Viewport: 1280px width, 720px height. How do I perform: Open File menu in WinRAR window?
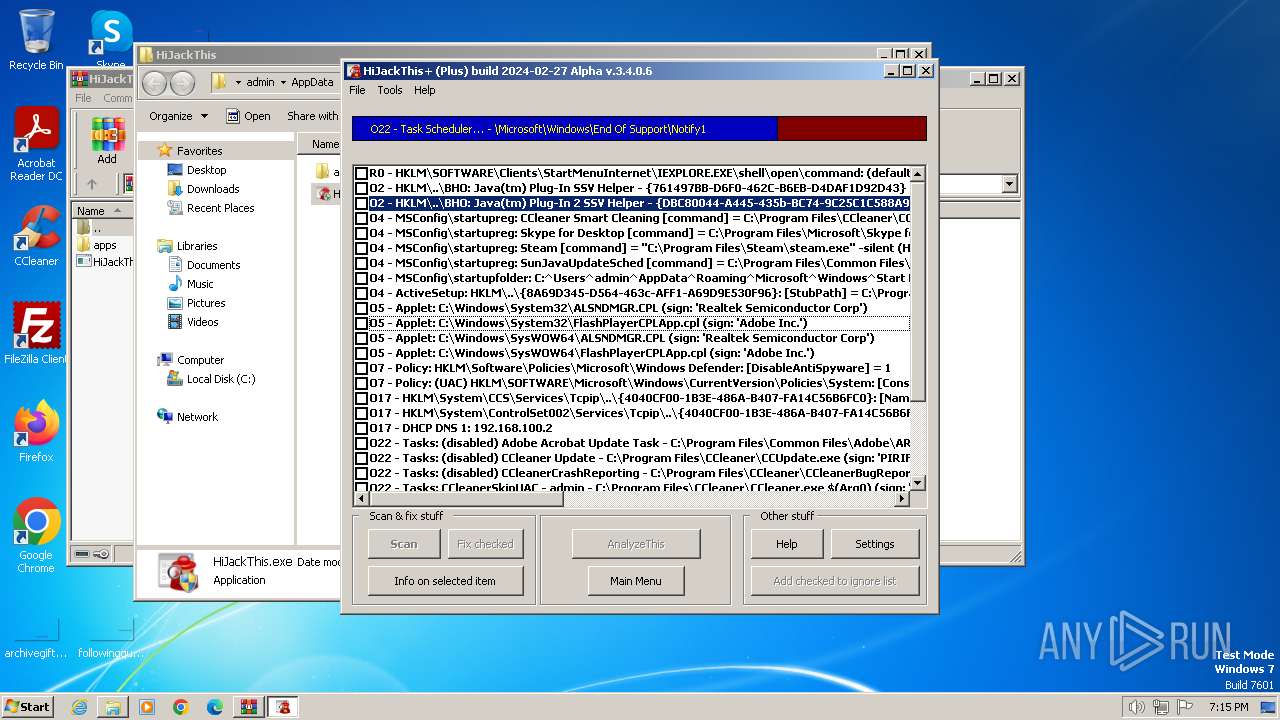pyautogui.click(x=83, y=98)
